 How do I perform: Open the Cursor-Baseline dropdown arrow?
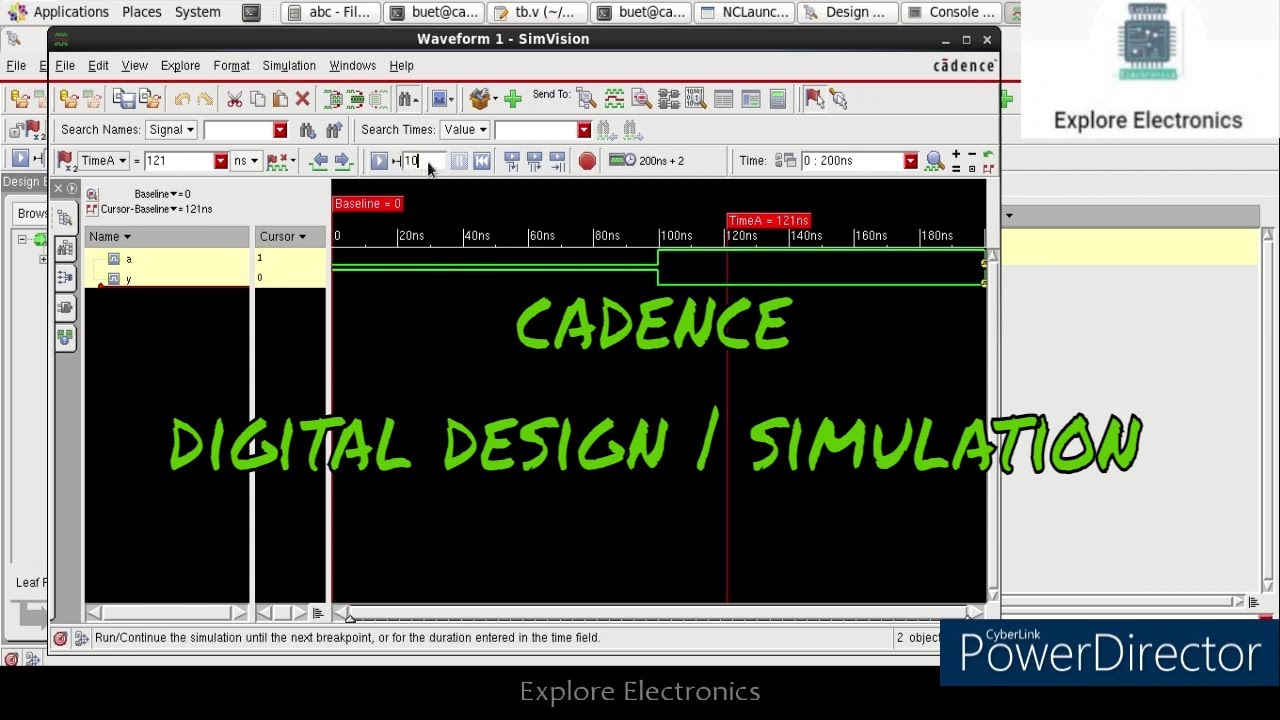click(x=175, y=209)
